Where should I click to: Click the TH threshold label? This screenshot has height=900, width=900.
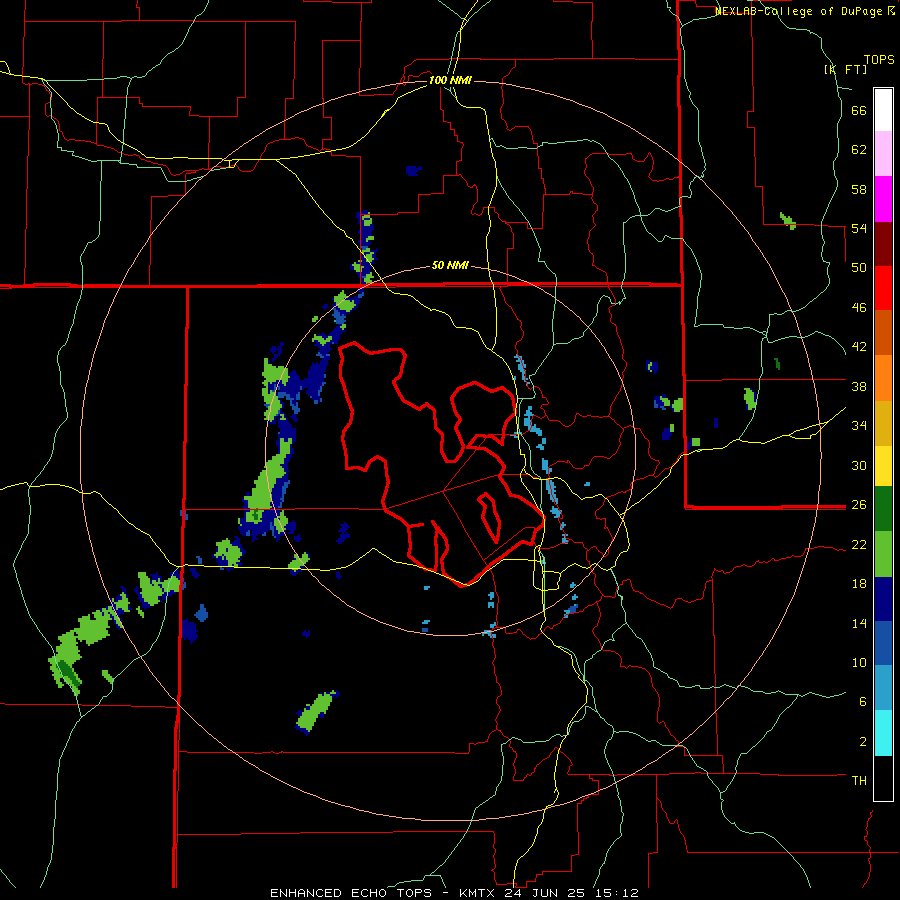coord(859,780)
